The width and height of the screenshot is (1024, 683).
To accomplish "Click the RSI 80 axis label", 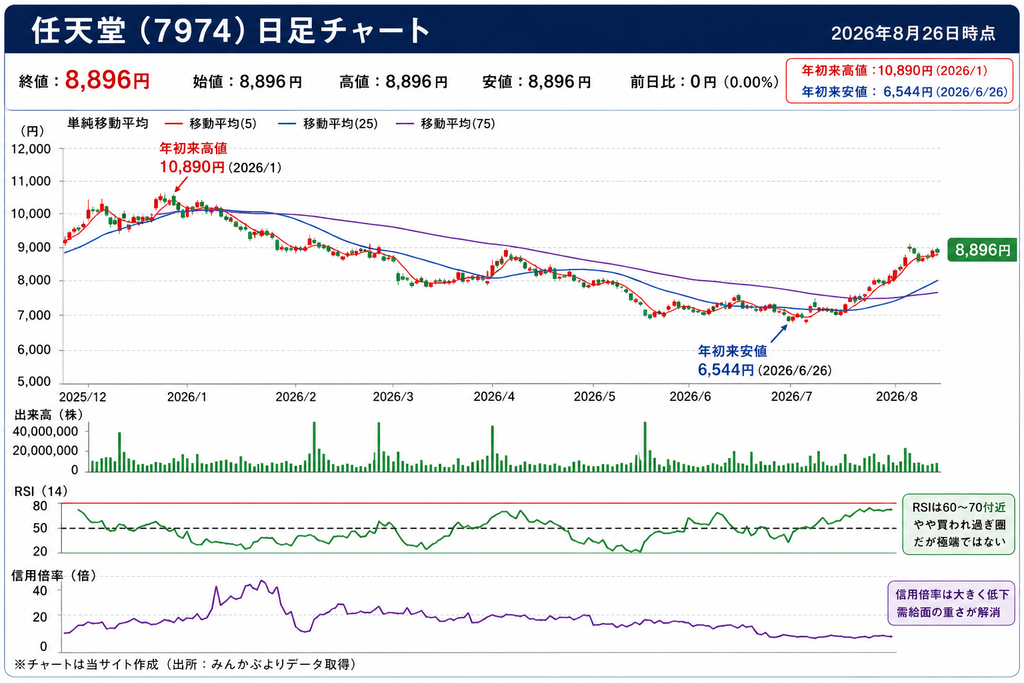I will click(40, 506).
